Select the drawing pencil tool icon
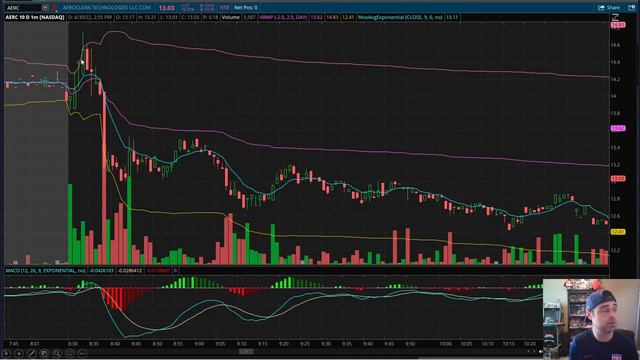640x360 pixels. 31,353
